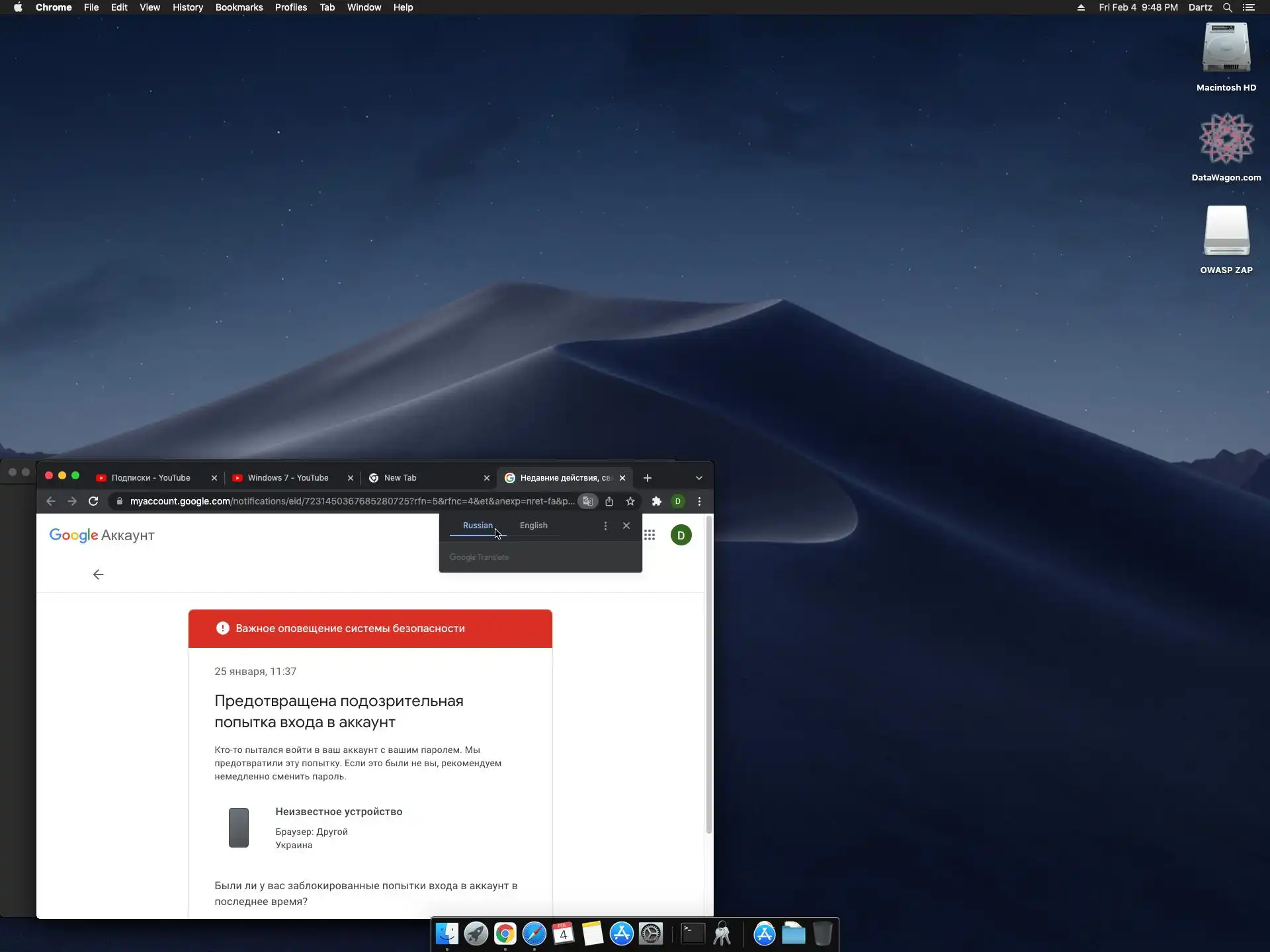This screenshot has width=1270, height=952.
Task: Select Russian in translate popup
Action: pos(478,526)
